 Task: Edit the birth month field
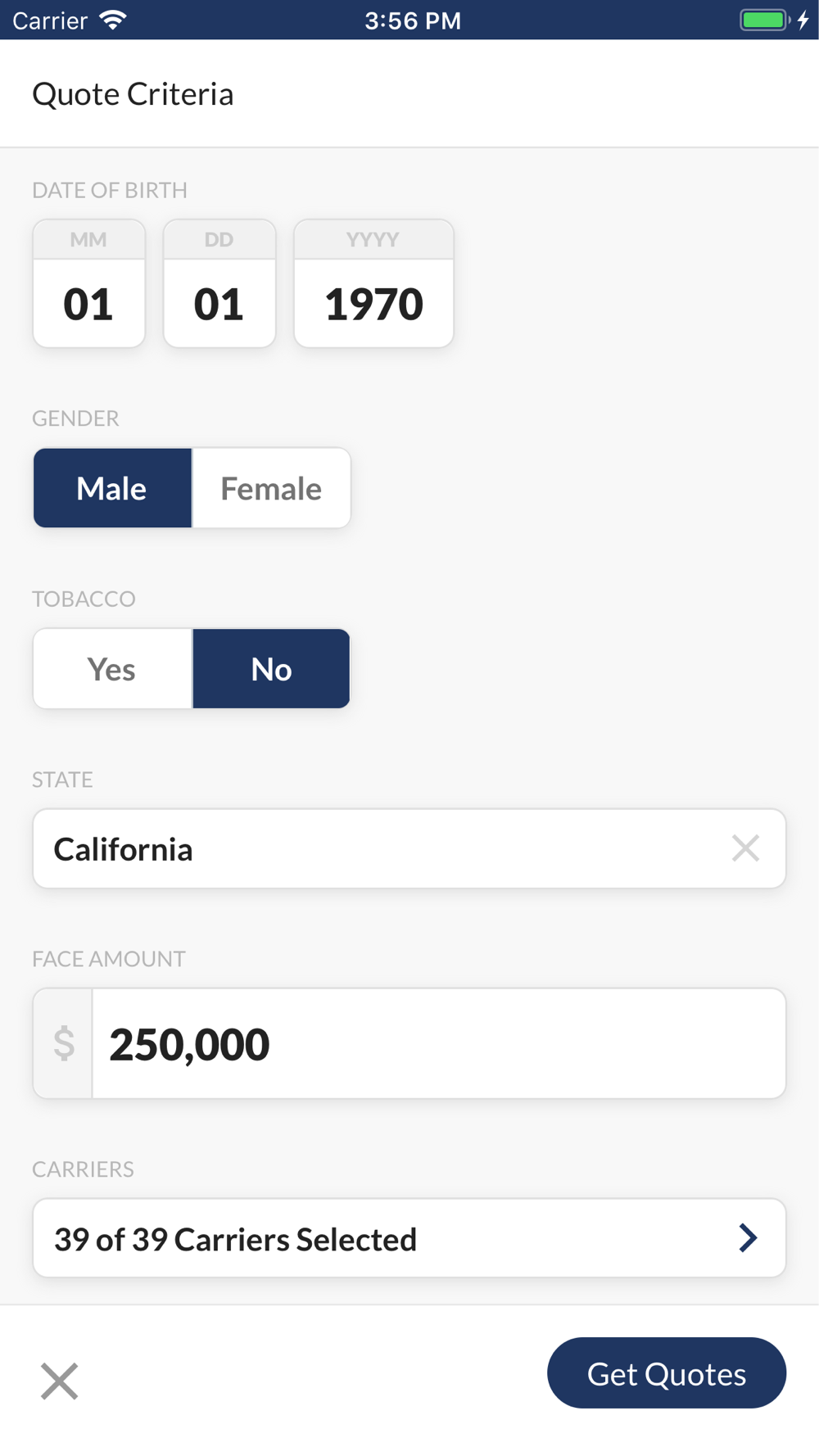88,303
